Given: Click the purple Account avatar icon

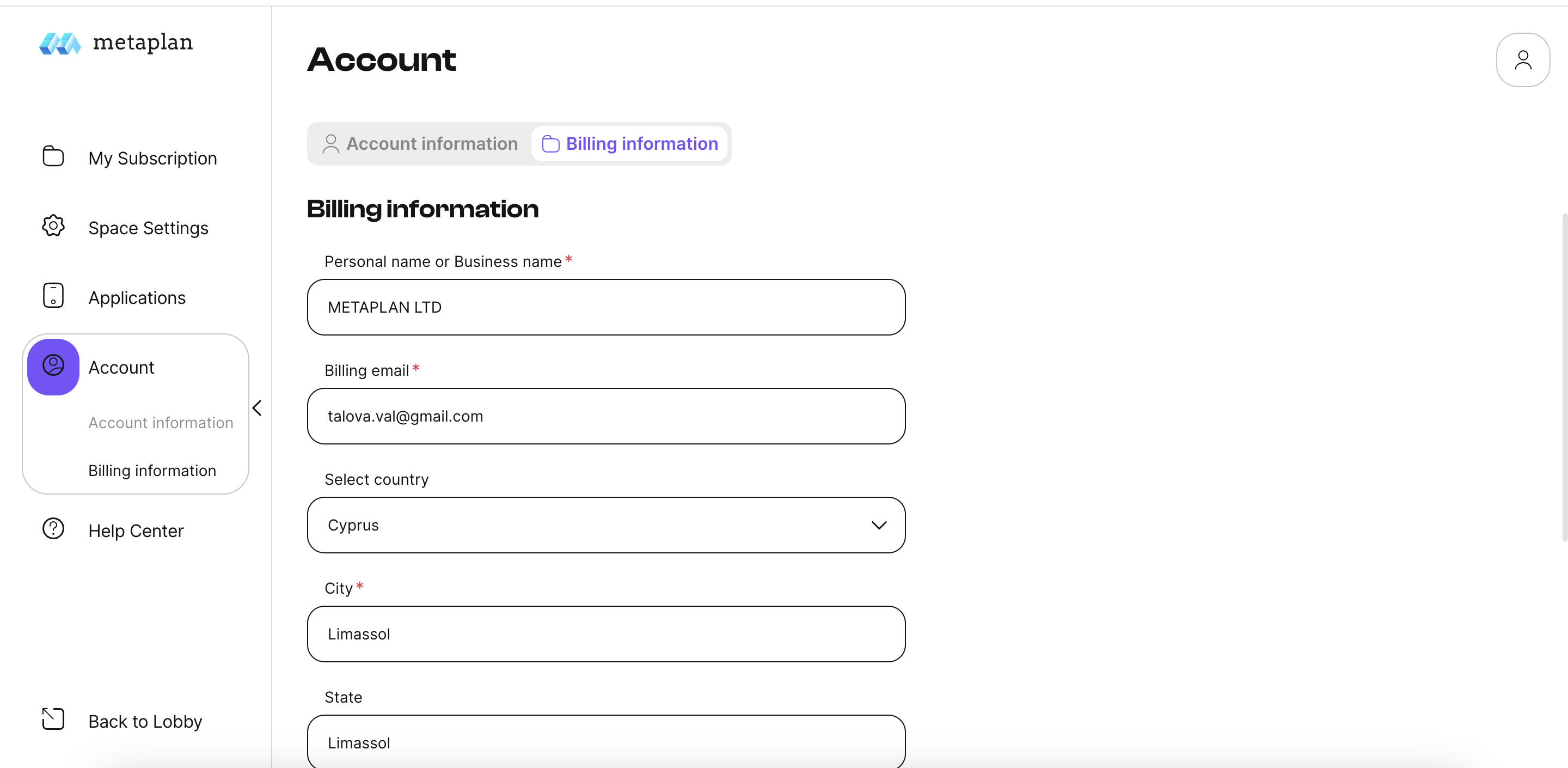Looking at the screenshot, I should point(53,367).
